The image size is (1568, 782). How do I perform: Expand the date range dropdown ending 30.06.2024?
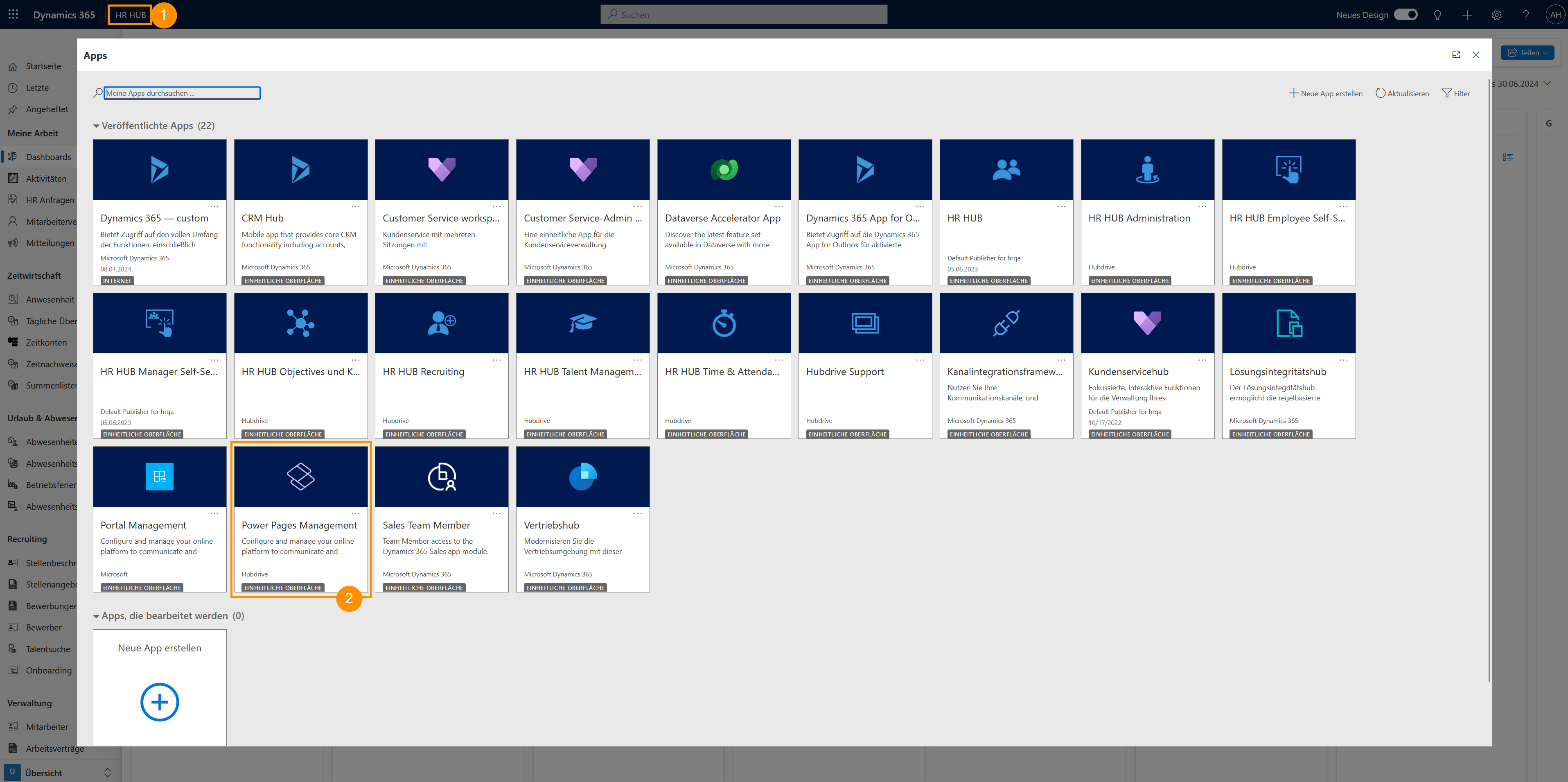1547,84
